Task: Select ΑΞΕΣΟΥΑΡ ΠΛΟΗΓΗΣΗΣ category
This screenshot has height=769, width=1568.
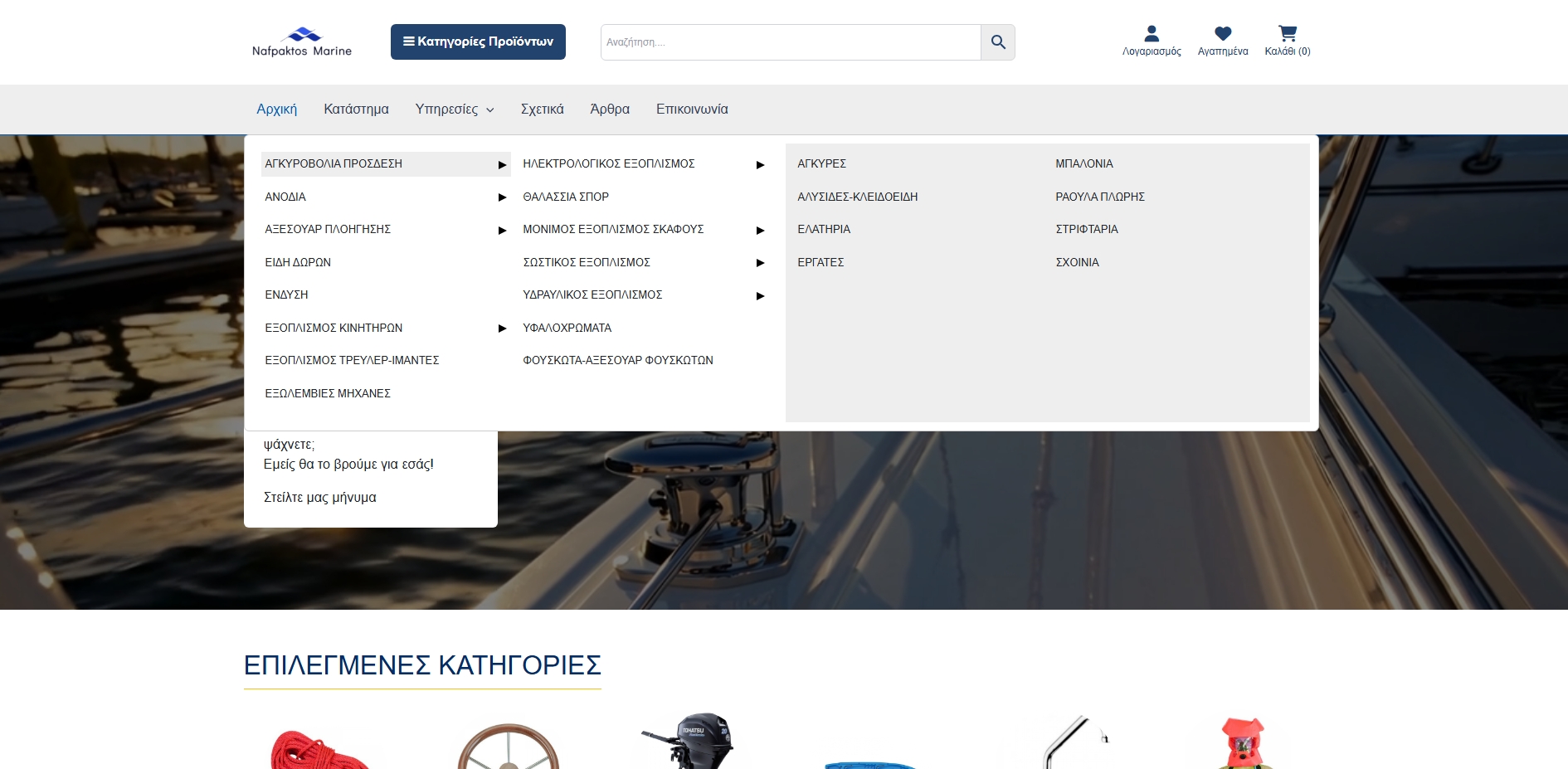Action: [x=328, y=229]
